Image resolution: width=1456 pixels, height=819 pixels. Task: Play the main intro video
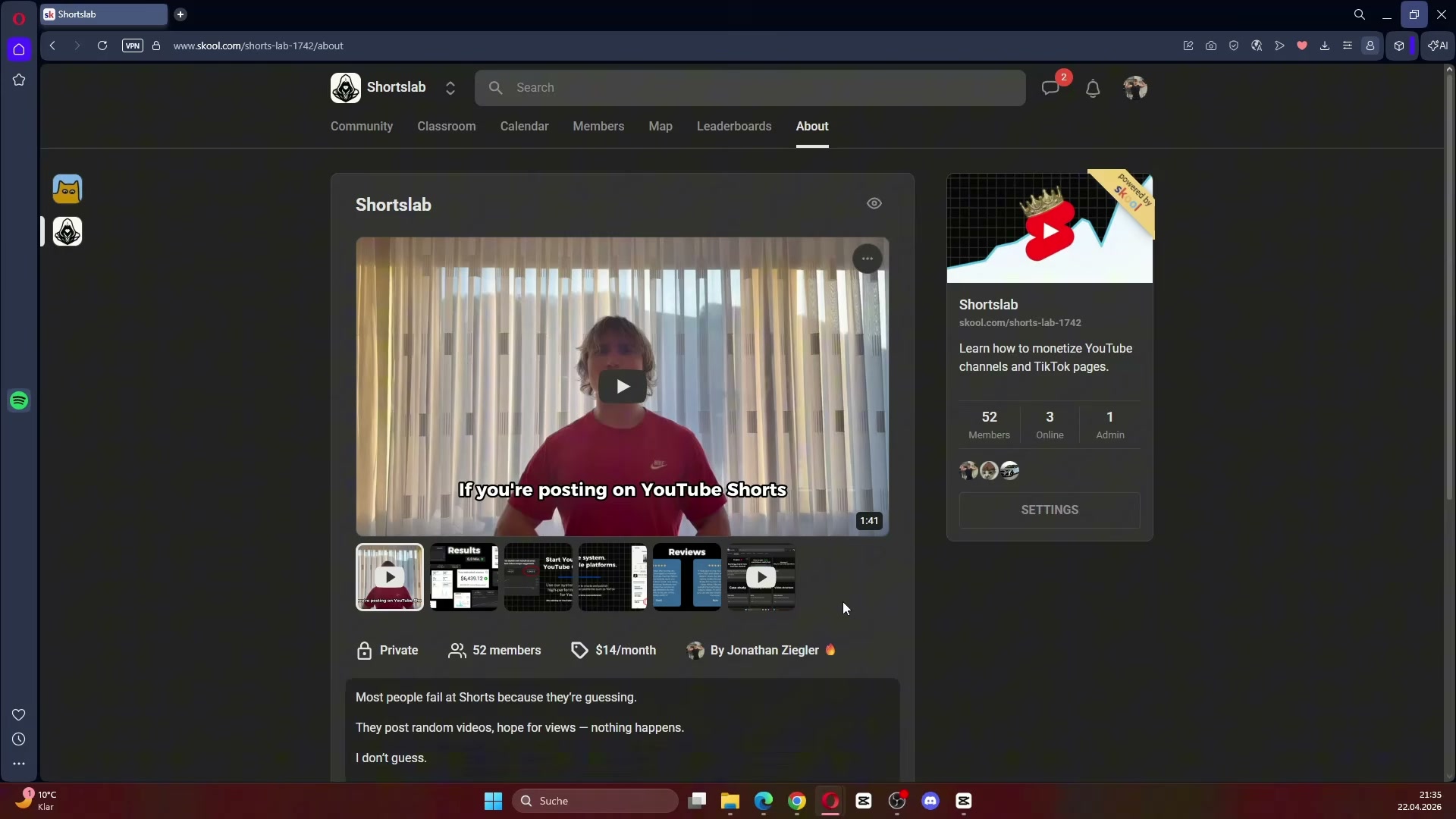click(x=623, y=387)
